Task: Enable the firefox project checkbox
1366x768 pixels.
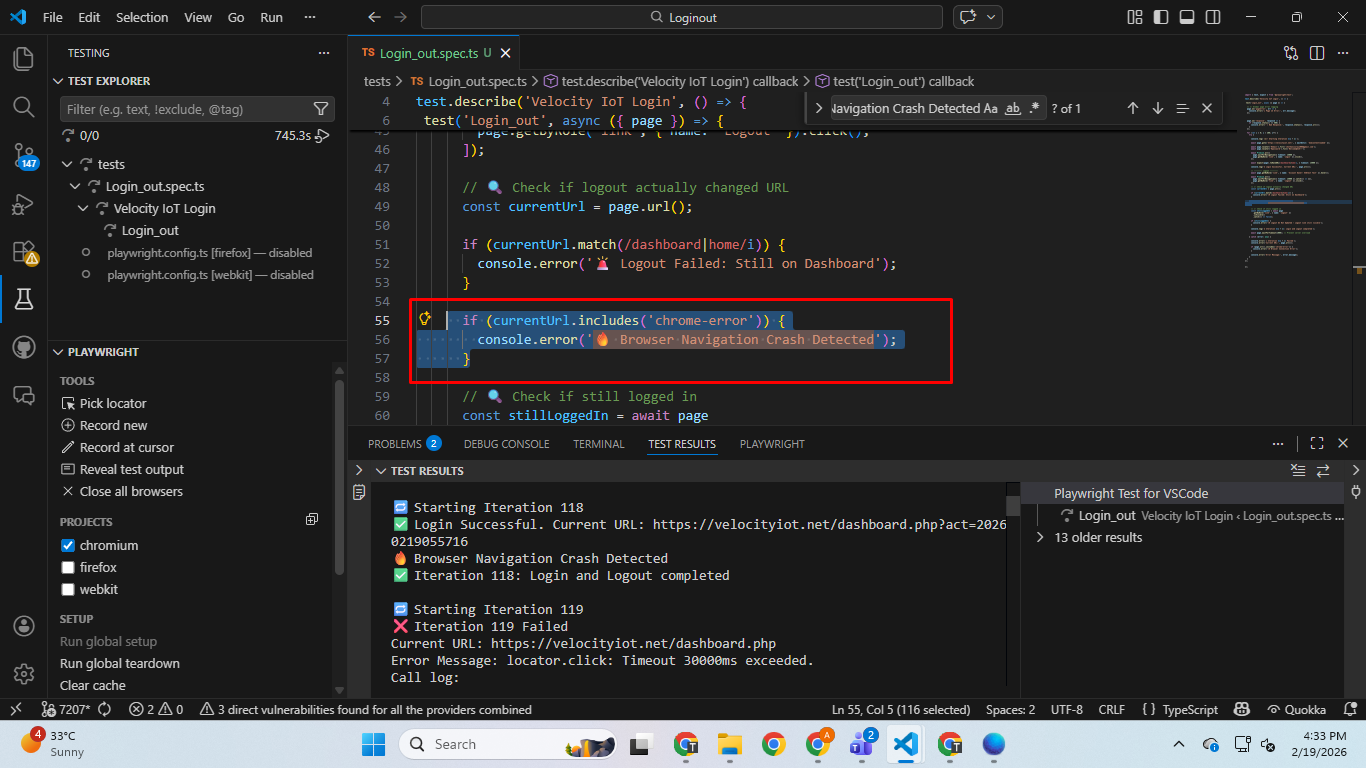Action: (68, 567)
